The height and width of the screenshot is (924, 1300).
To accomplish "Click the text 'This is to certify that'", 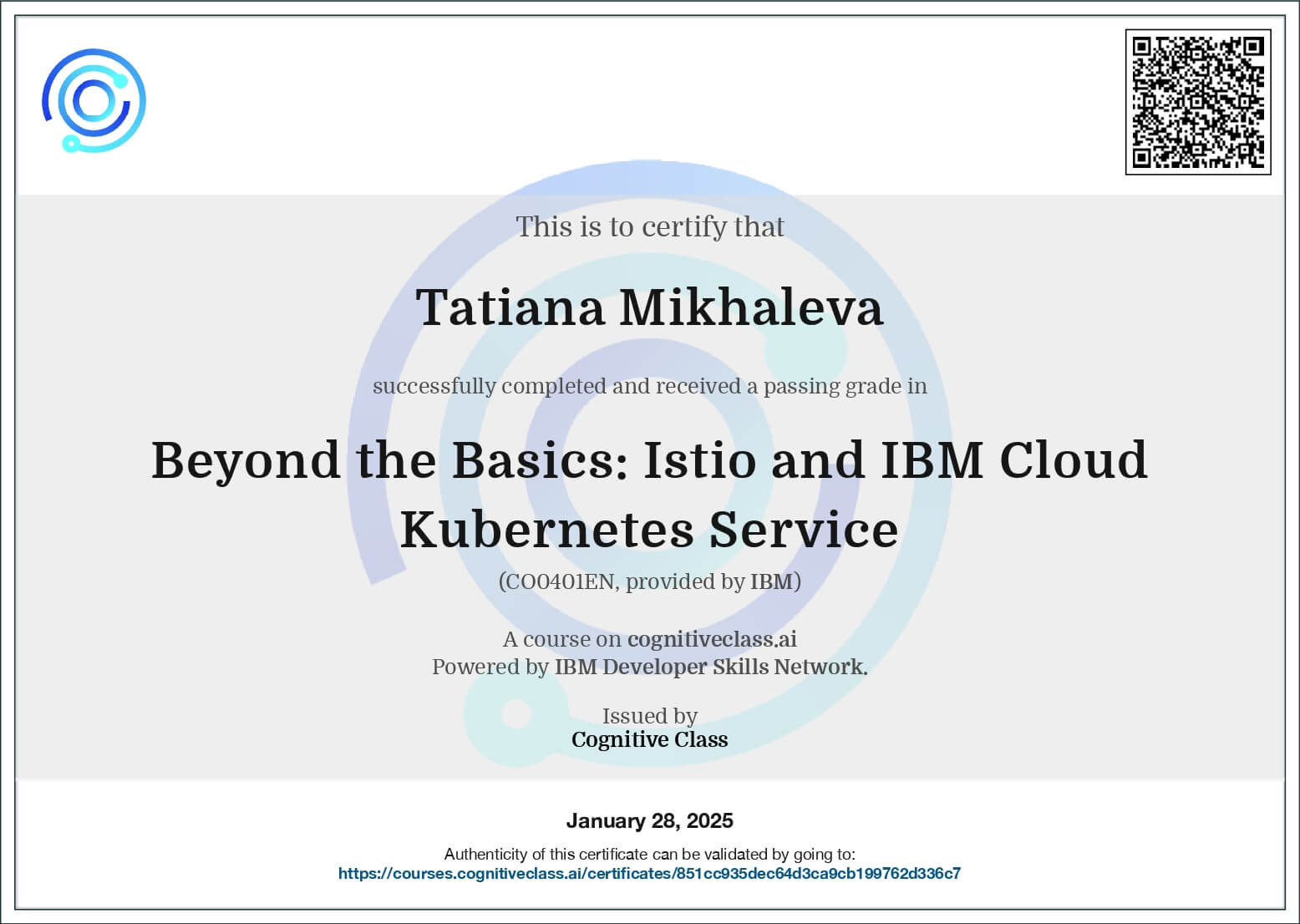I will pyautogui.click(x=649, y=226).
